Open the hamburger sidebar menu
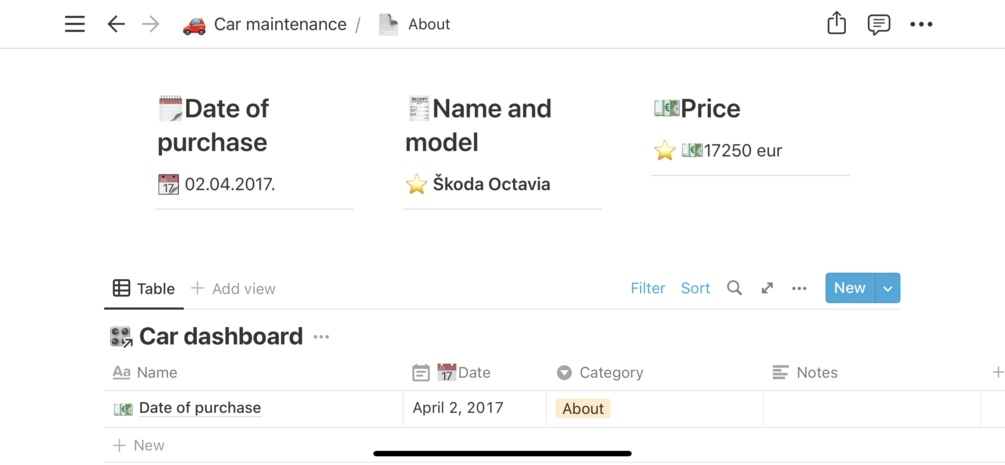The height and width of the screenshot is (465, 1005). (x=75, y=24)
